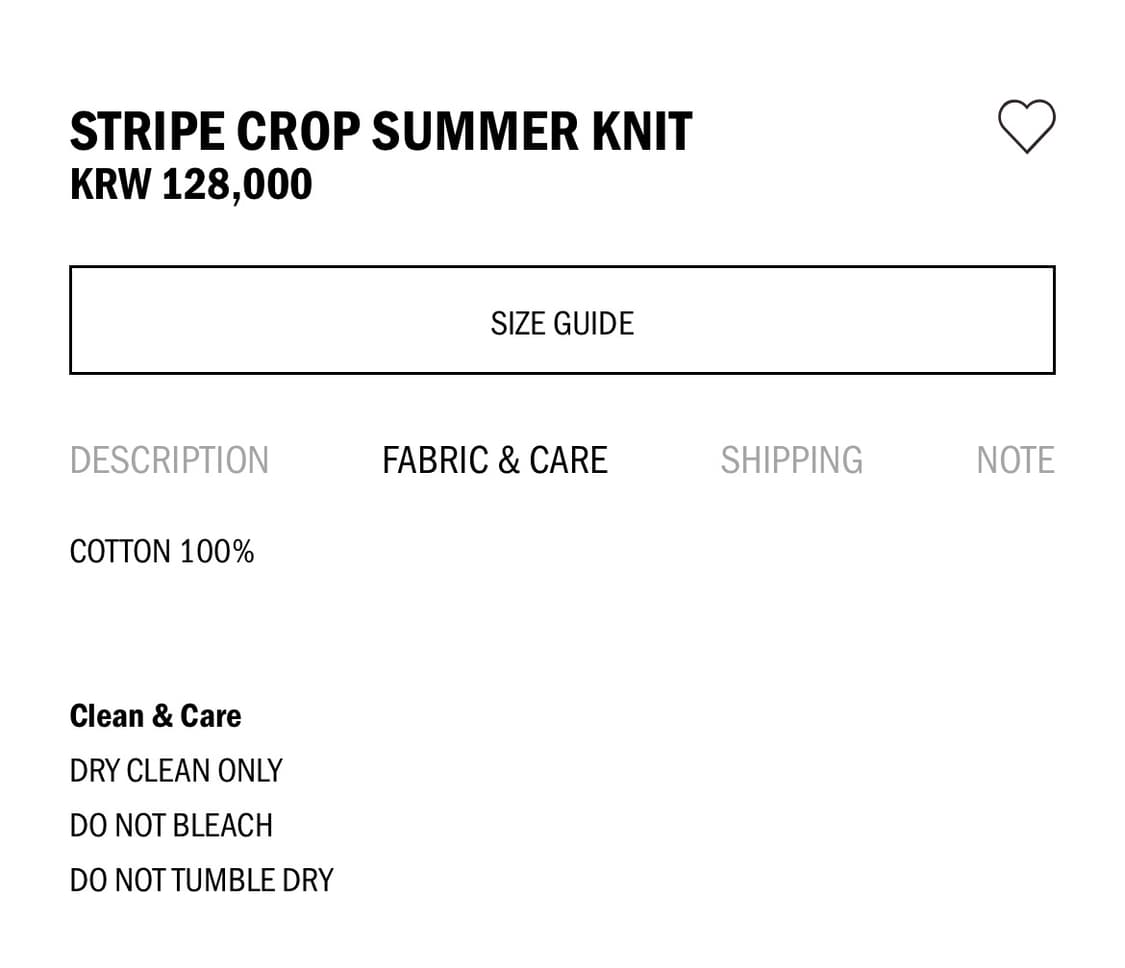Show the NOTE tab
Screen dimensions: 1125x968
(x=1015, y=460)
